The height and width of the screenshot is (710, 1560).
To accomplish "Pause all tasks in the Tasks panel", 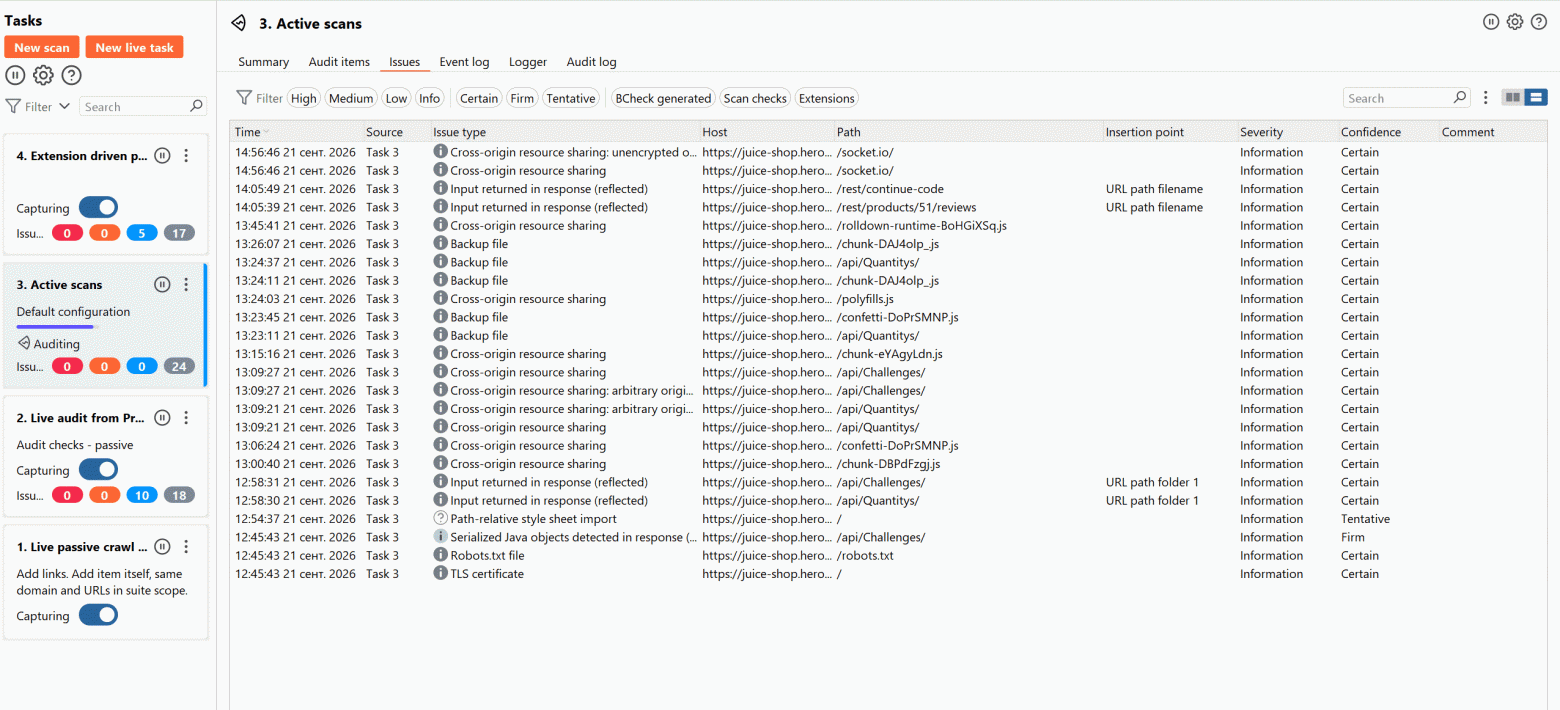I will (x=15, y=75).
